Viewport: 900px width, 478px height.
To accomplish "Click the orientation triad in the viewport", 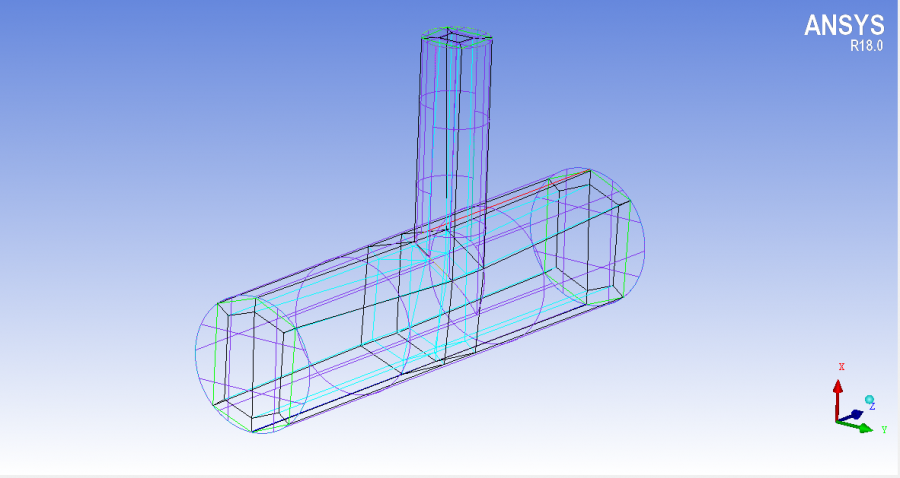I will point(860,400).
